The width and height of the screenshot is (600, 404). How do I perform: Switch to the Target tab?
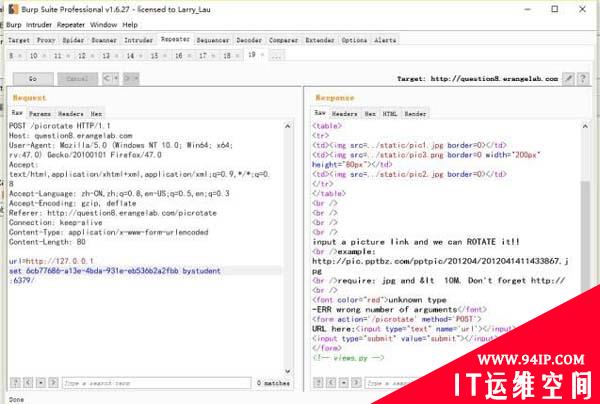(x=19, y=40)
